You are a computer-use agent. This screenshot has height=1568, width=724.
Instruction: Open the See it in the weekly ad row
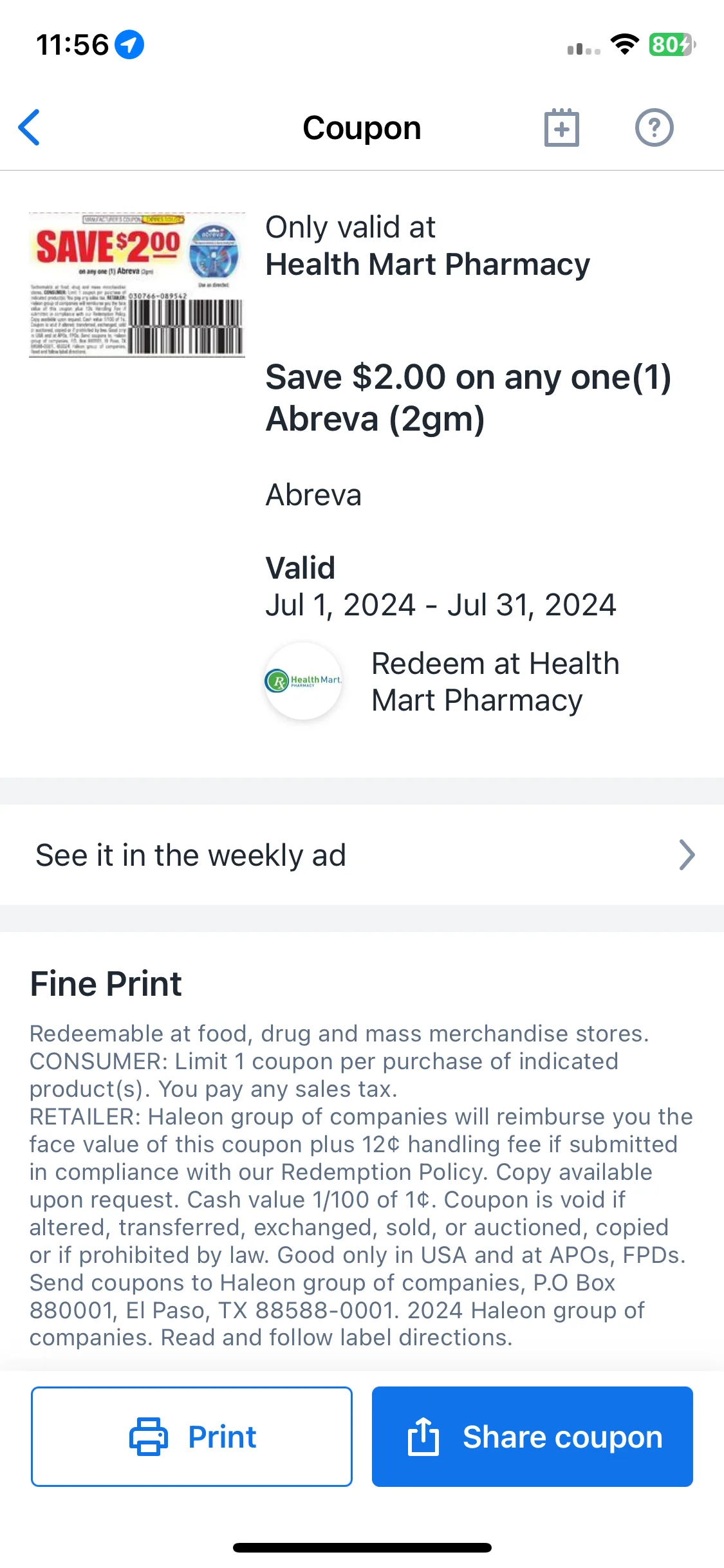pos(362,855)
